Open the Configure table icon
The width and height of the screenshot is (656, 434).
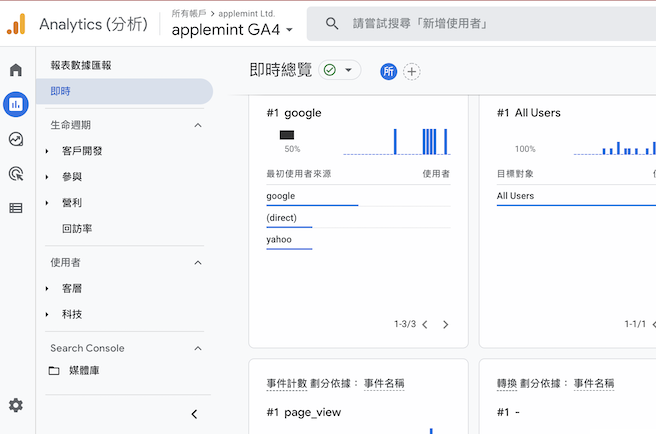16,208
